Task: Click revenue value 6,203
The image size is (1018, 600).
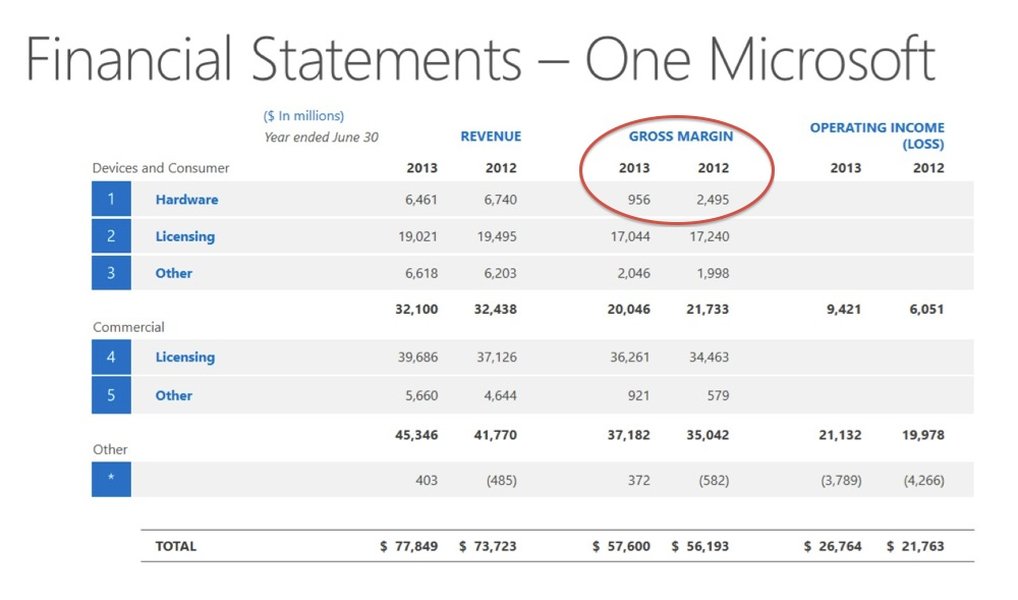Action: coord(500,273)
